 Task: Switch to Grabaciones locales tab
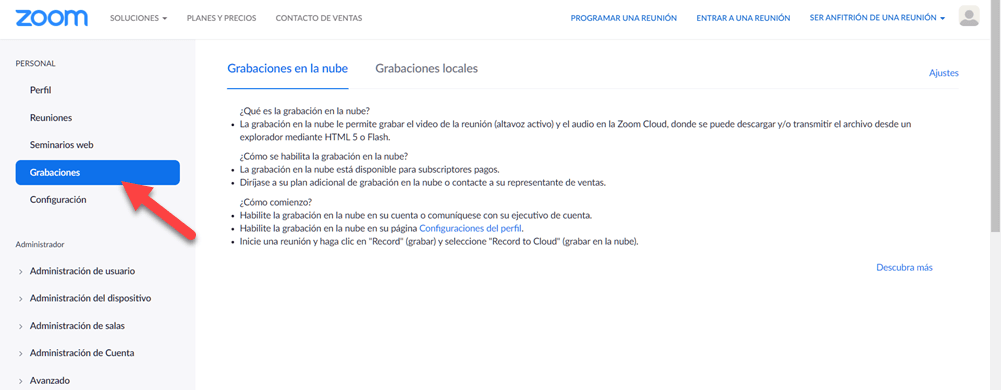[426, 69]
